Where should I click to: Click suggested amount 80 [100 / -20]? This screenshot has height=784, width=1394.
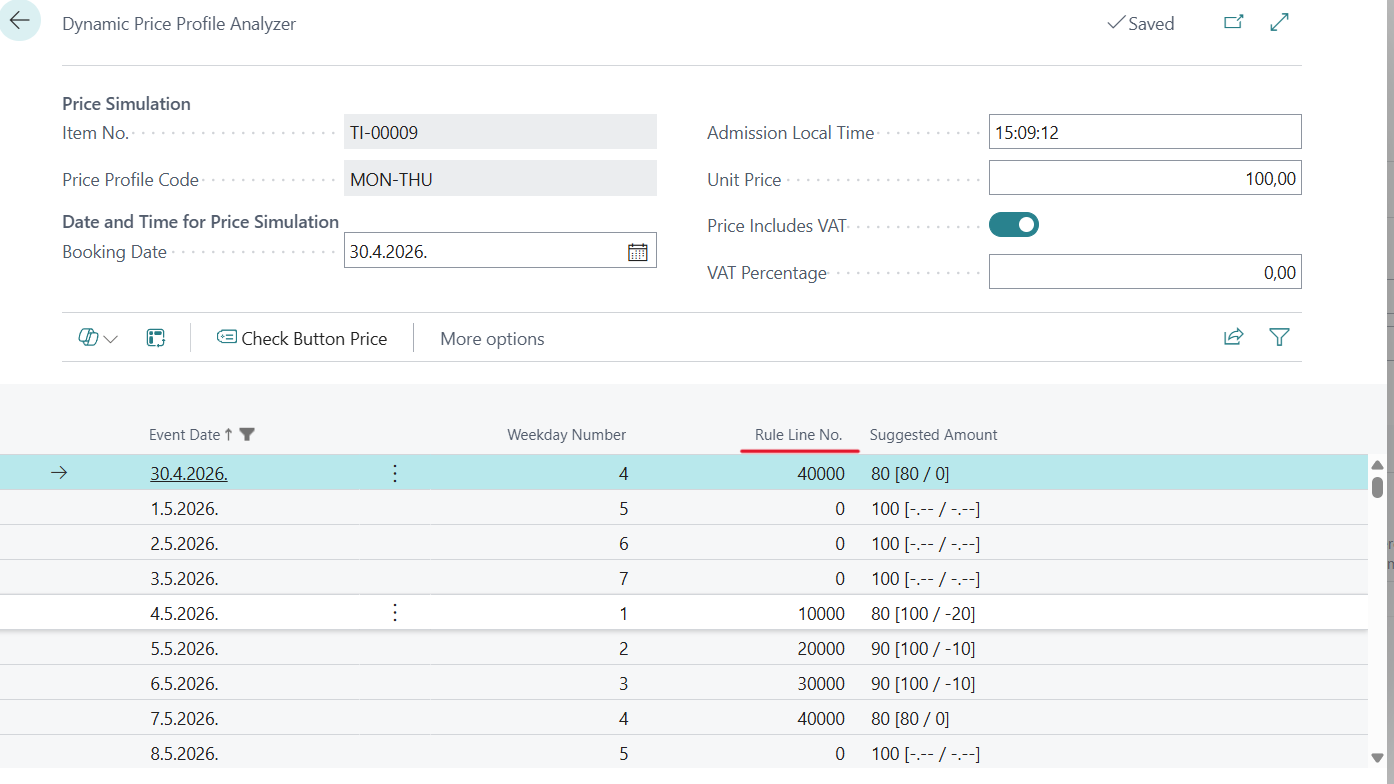(x=923, y=613)
